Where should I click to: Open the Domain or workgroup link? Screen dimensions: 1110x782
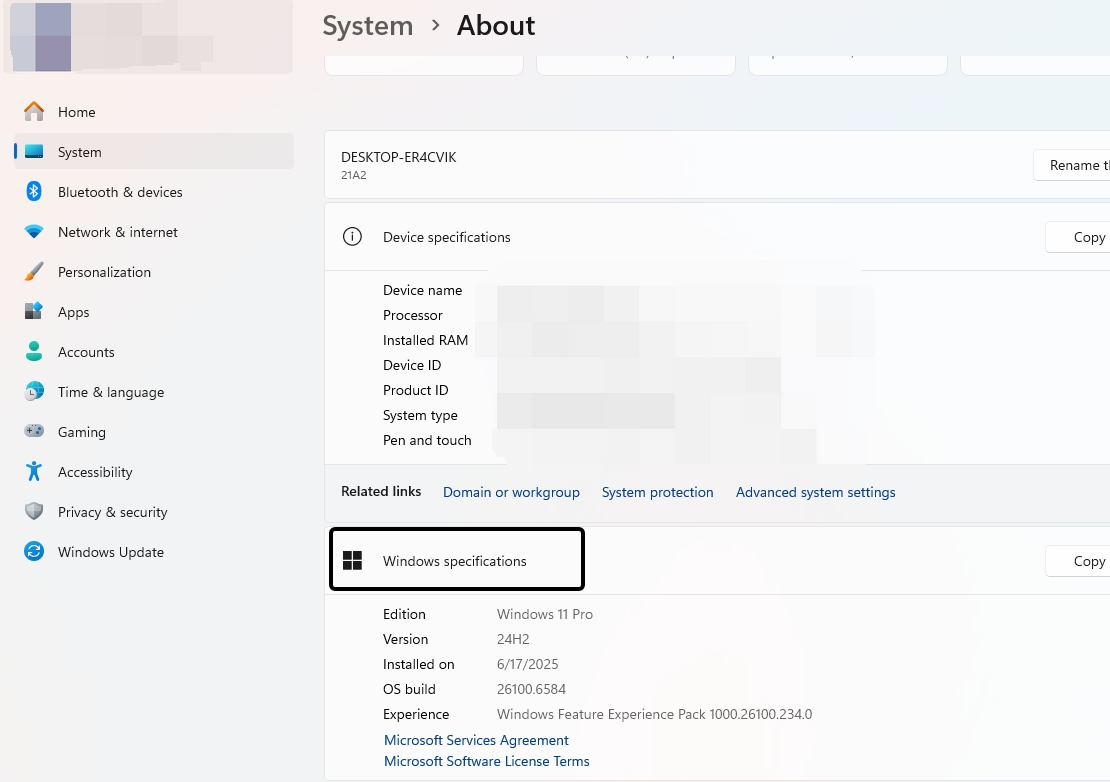pos(511,492)
